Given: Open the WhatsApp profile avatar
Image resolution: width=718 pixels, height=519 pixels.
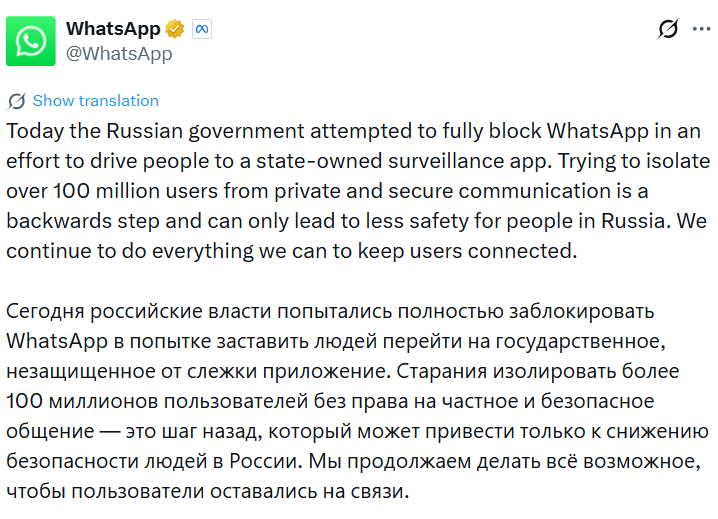Looking at the screenshot, I should coord(31,41).
